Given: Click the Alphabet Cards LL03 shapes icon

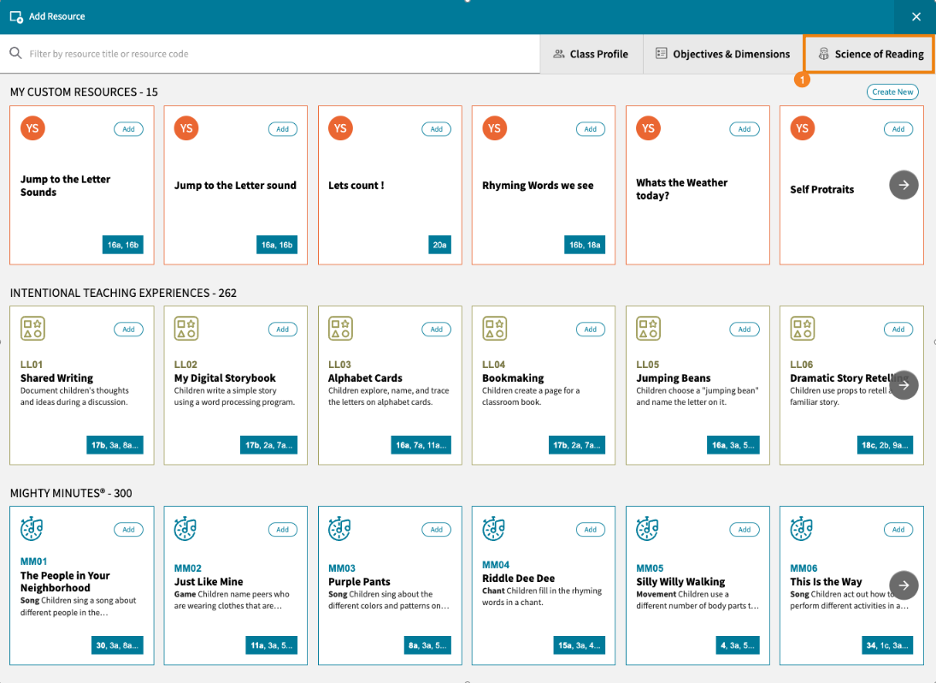Looking at the screenshot, I should coord(341,330).
